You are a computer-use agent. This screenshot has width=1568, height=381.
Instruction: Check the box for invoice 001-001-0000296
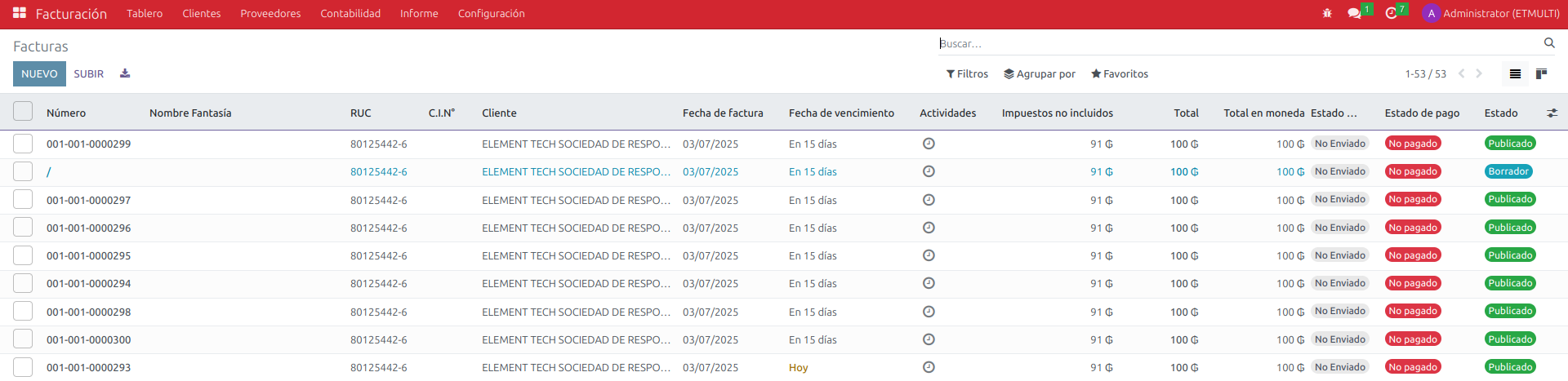point(23,228)
